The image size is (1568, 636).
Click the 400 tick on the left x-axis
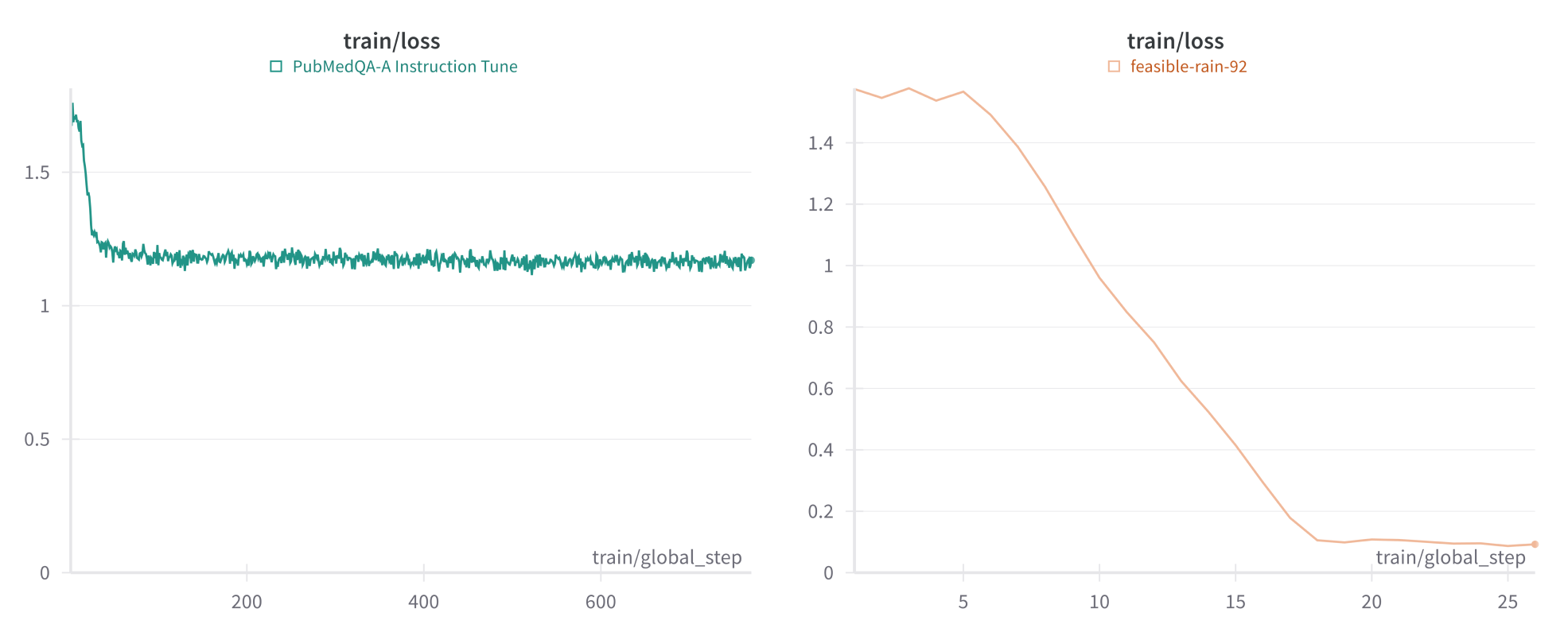423,602
